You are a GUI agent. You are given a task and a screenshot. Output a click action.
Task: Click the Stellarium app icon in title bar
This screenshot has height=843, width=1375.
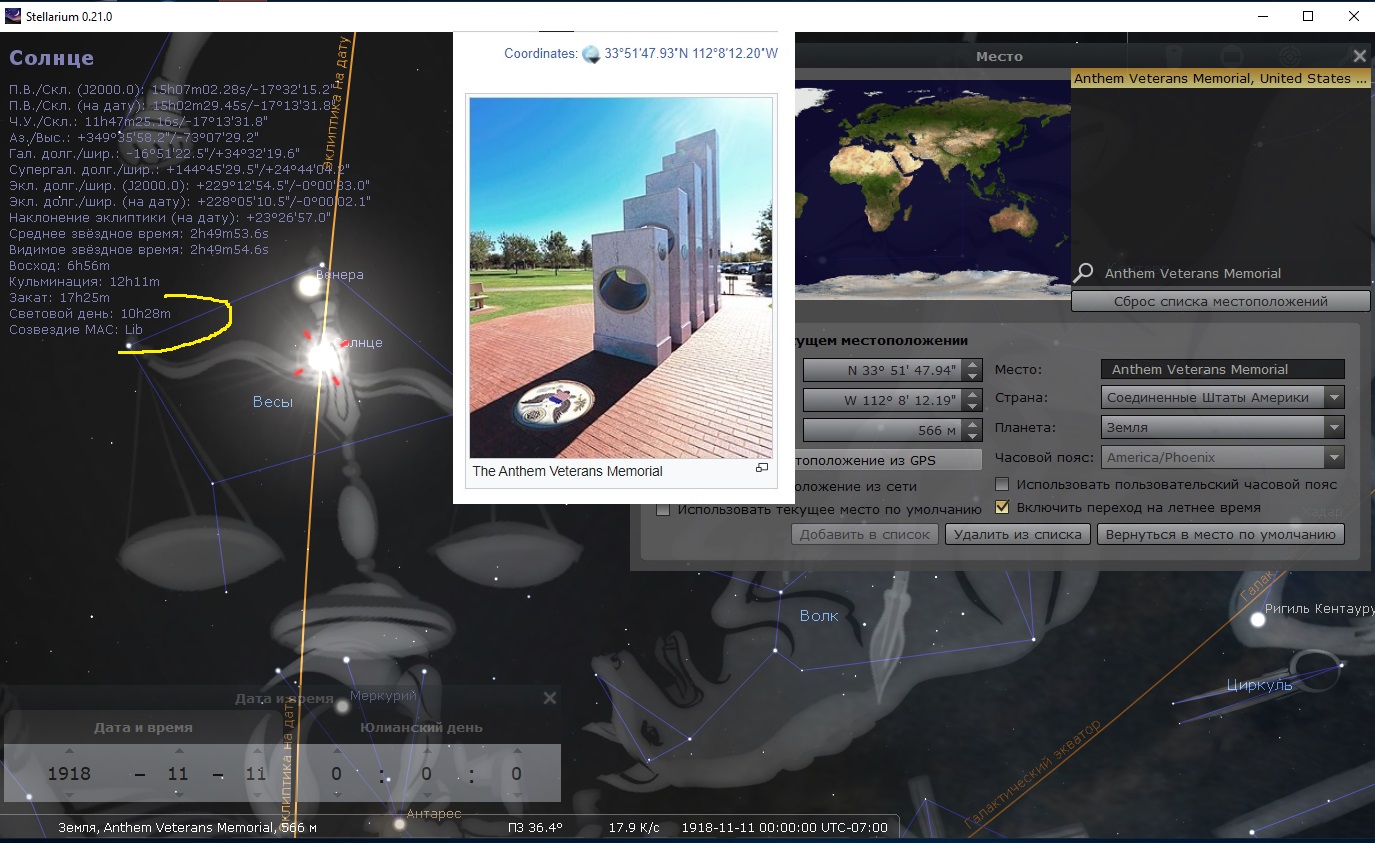coord(13,16)
